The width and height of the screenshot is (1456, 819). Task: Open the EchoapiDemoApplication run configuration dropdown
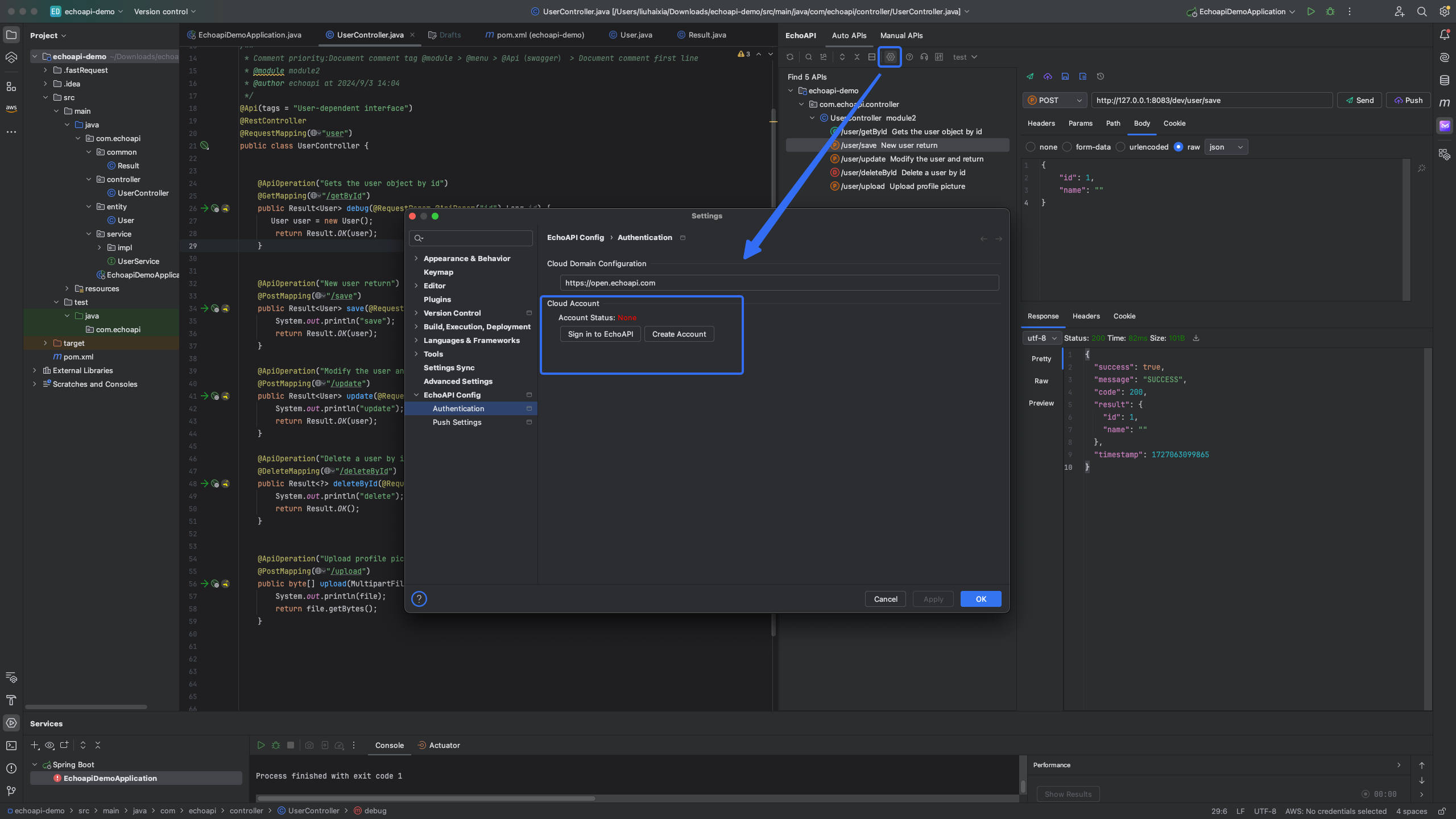coord(1241,11)
